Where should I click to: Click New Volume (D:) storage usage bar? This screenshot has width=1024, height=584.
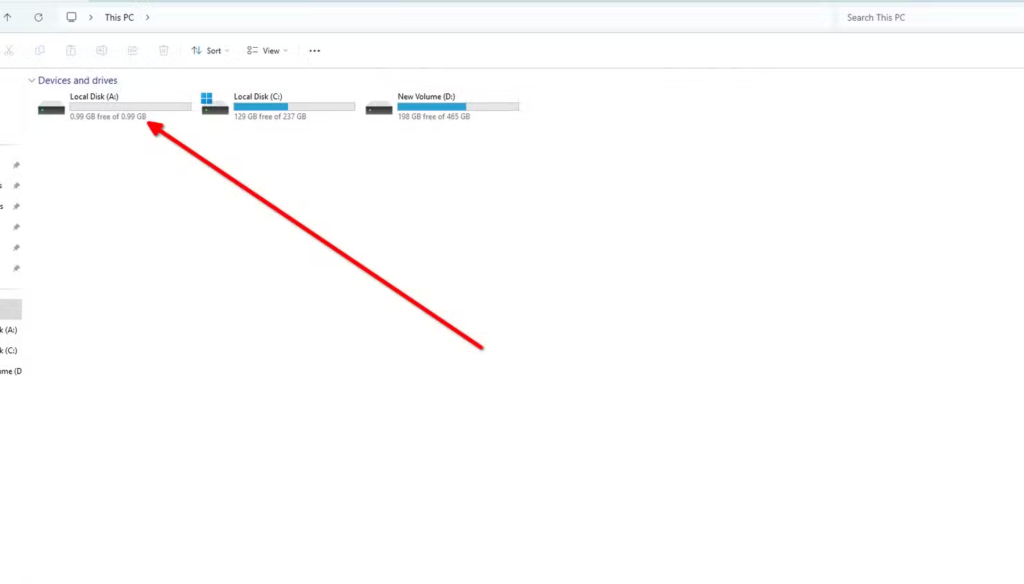(458, 106)
